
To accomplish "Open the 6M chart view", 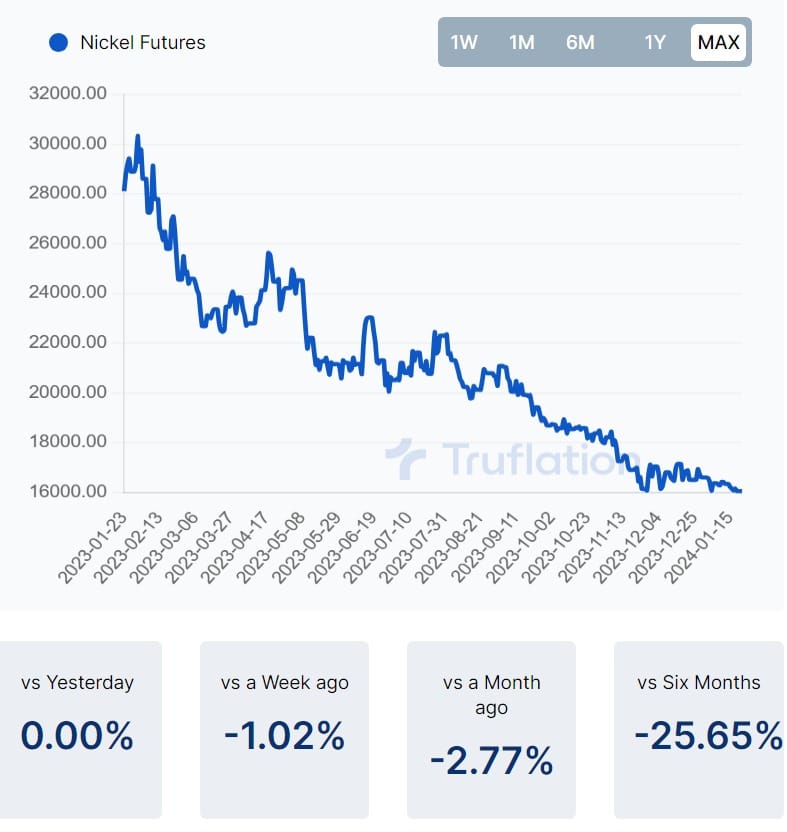I will click(581, 43).
